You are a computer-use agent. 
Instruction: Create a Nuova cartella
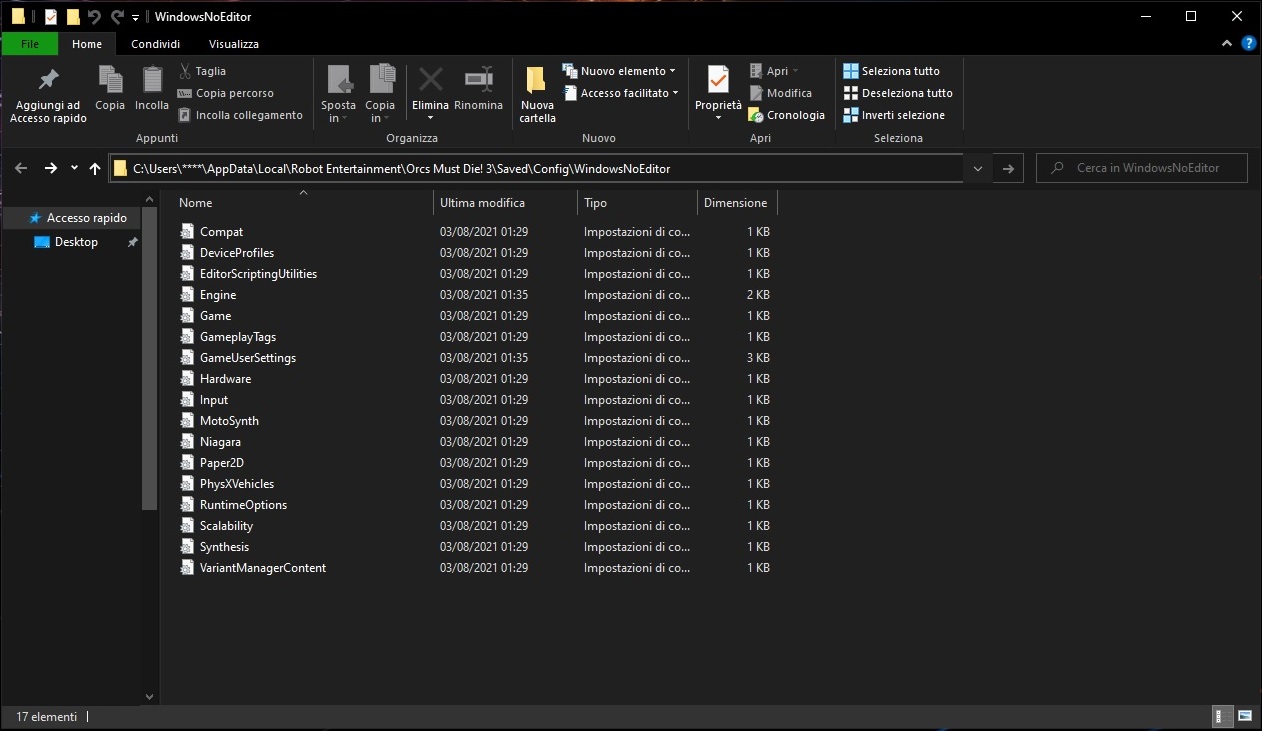537,95
